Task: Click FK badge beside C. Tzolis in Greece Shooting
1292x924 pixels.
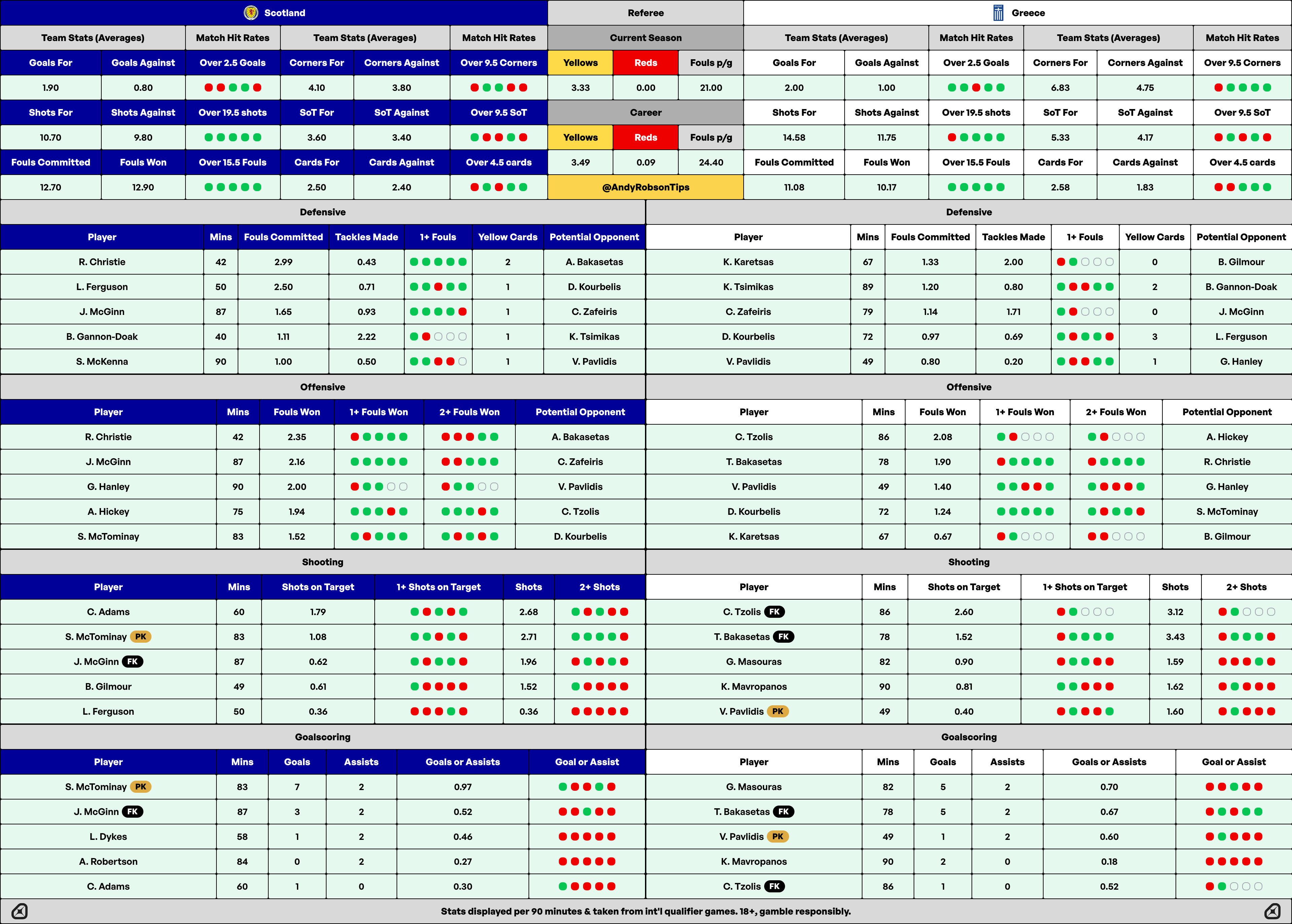Action: [x=774, y=612]
